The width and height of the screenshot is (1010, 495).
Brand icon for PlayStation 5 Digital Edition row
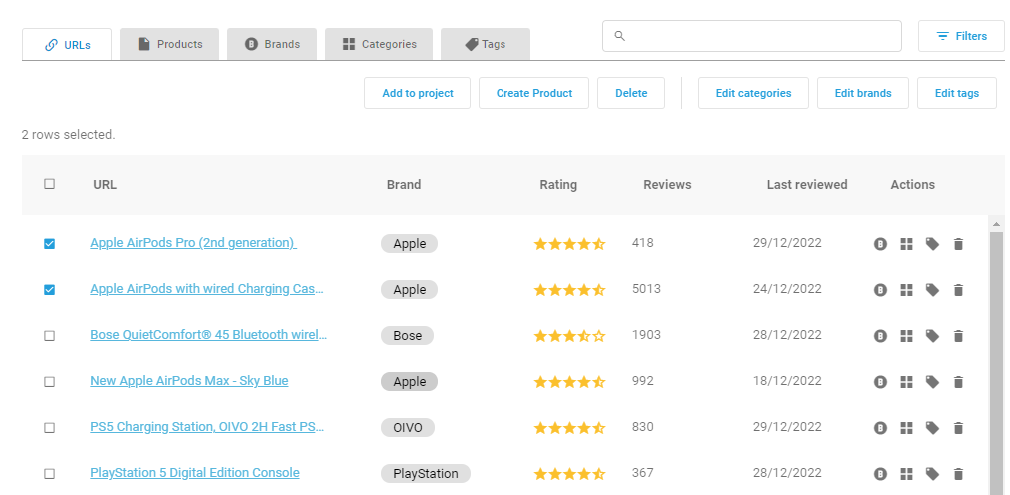click(x=881, y=474)
